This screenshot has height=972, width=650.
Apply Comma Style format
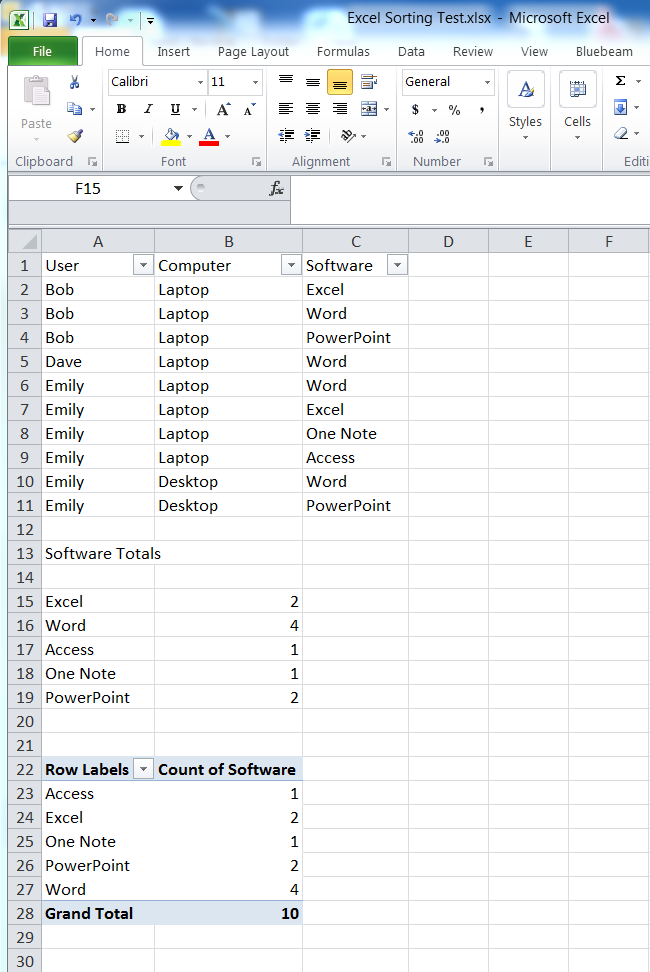pos(481,110)
